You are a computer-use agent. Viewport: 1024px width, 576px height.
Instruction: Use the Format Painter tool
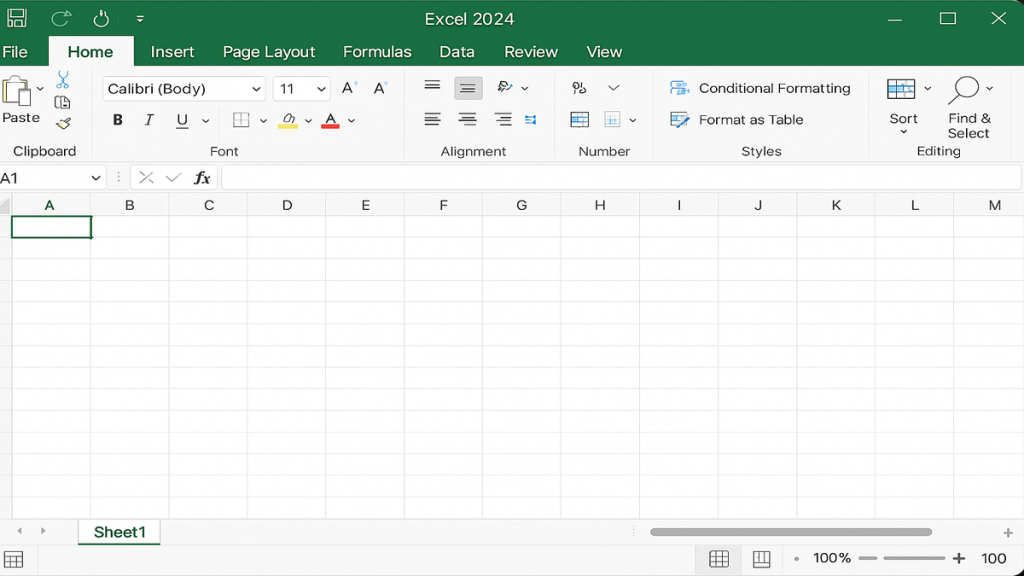(61, 124)
